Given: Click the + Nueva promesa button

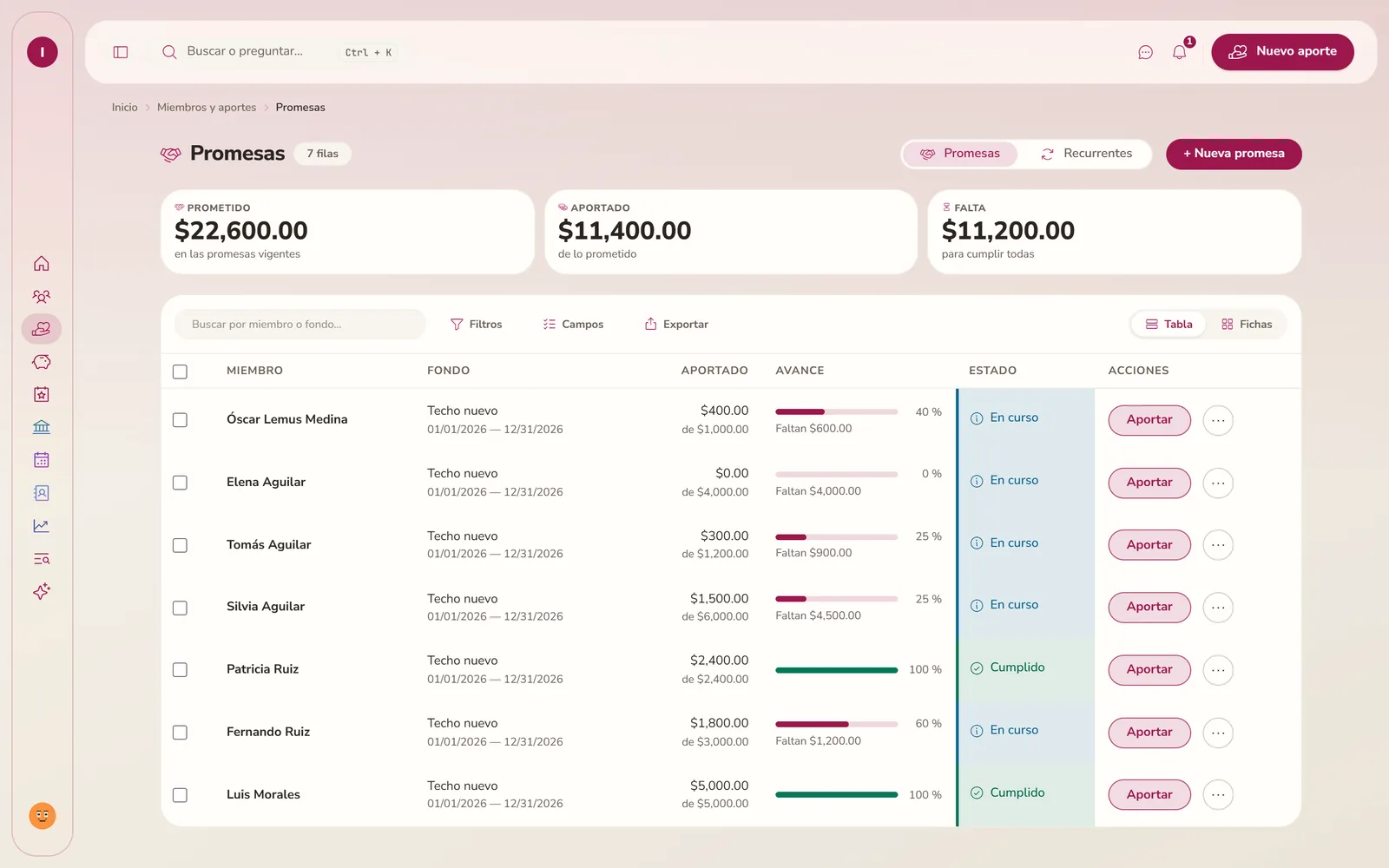Looking at the screenshot, I should point(1234,154).
